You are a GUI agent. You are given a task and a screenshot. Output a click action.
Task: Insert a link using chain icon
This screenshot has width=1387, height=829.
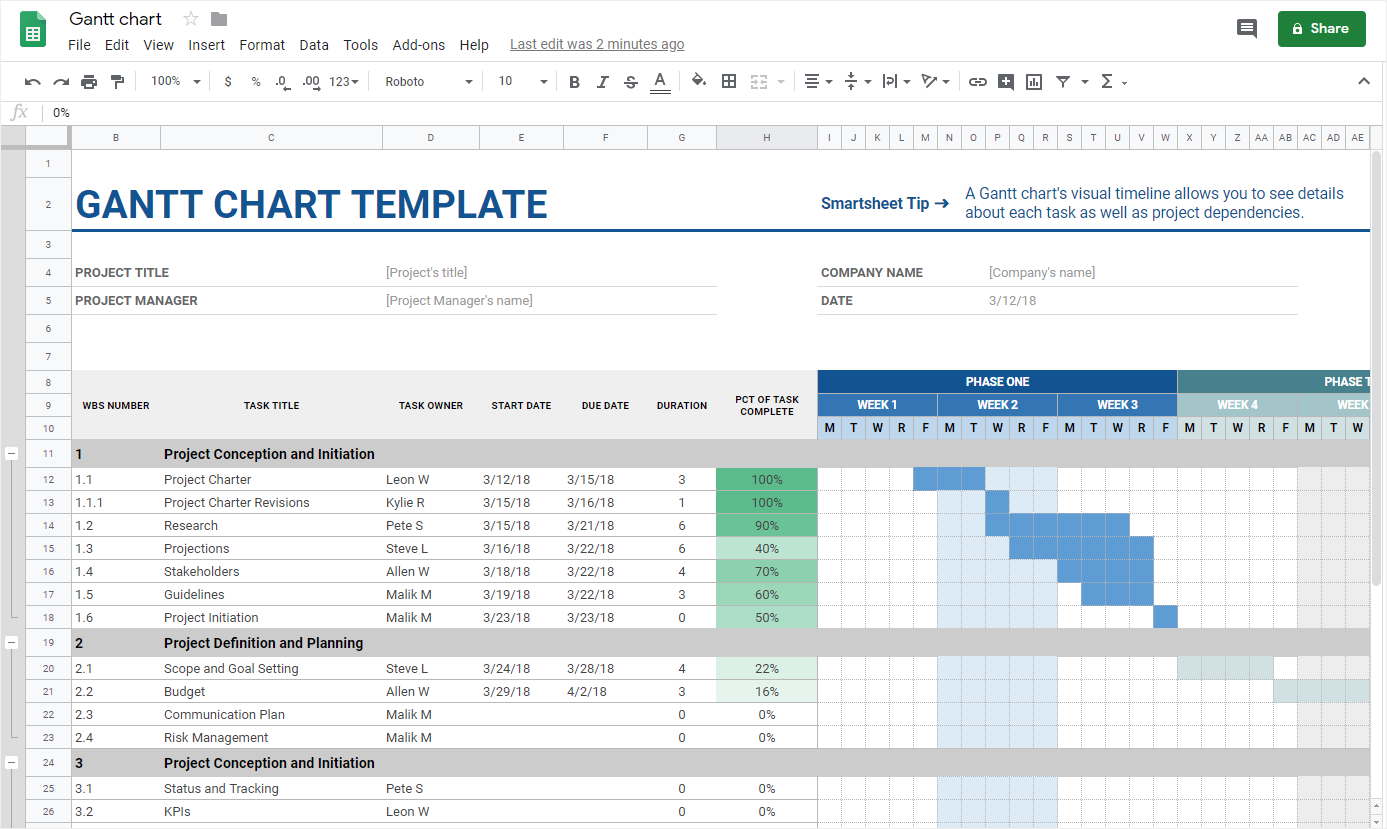click(x=978, y=82)
